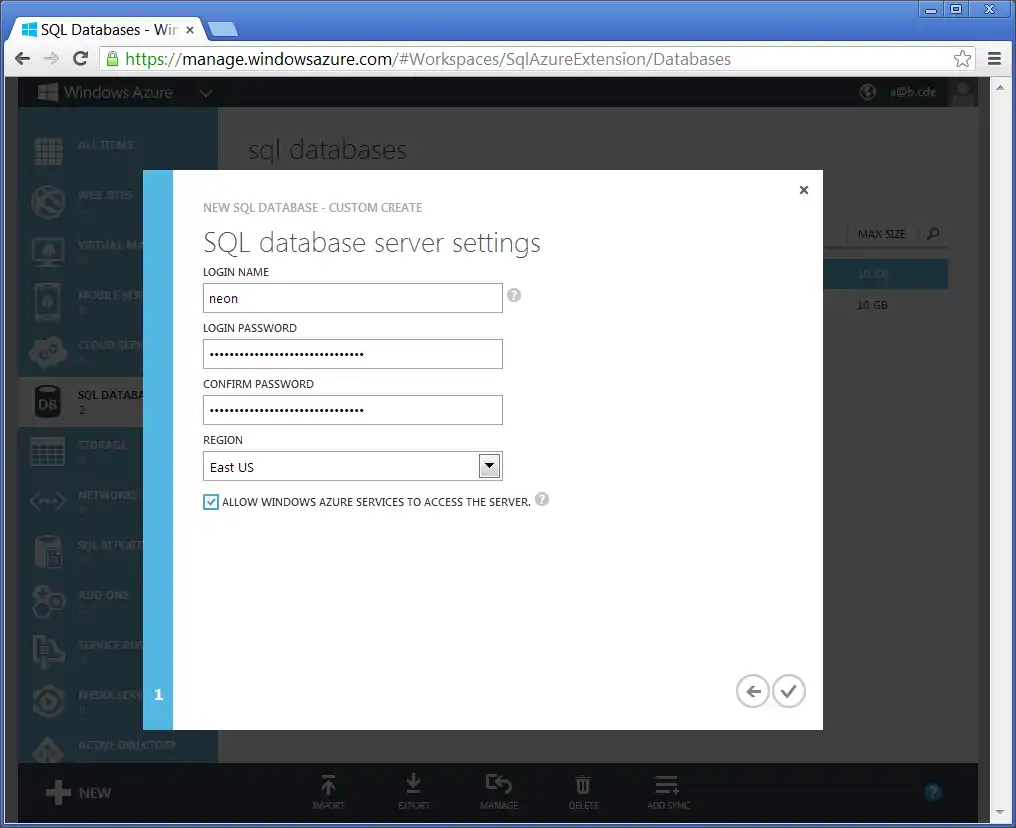The width and height of the screenshot is (1016, 828).
Task: Click the page scrollbar down arrow
Action: [x=1000, y=811]
